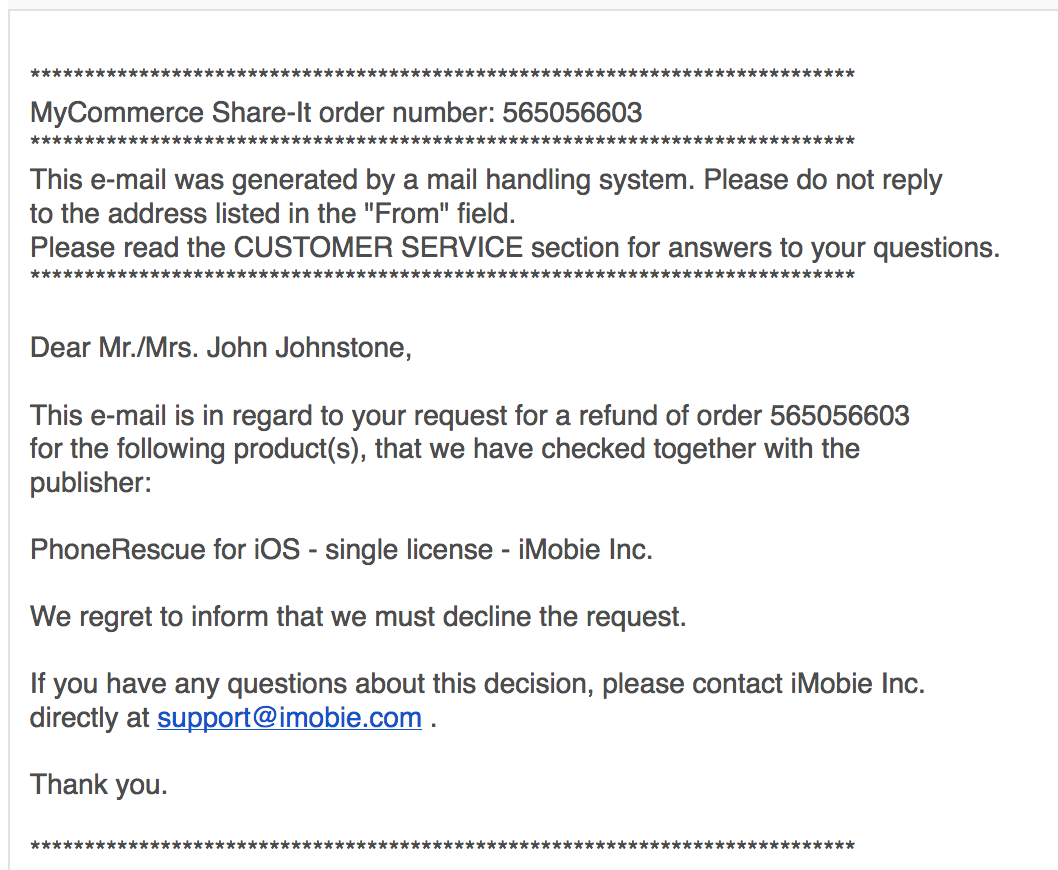Click the "We regret to inform" sentence
Screen dimensions: 1058x870
click(x=358, y=616)
